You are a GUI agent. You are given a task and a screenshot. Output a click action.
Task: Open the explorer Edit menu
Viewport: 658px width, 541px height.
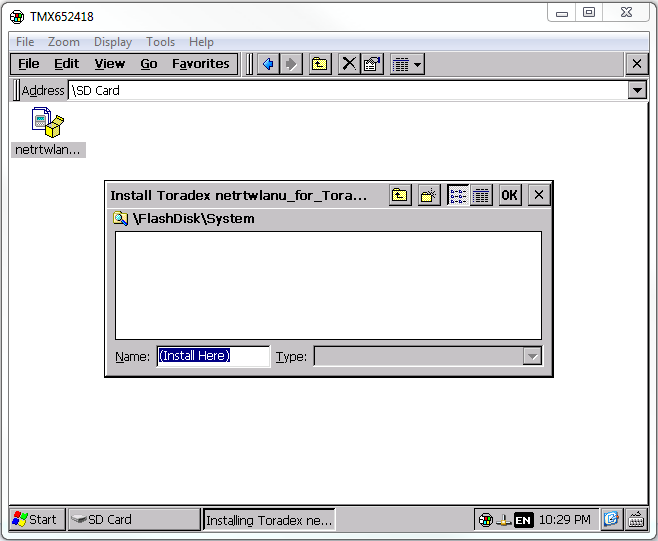click(x=66, y=64)
